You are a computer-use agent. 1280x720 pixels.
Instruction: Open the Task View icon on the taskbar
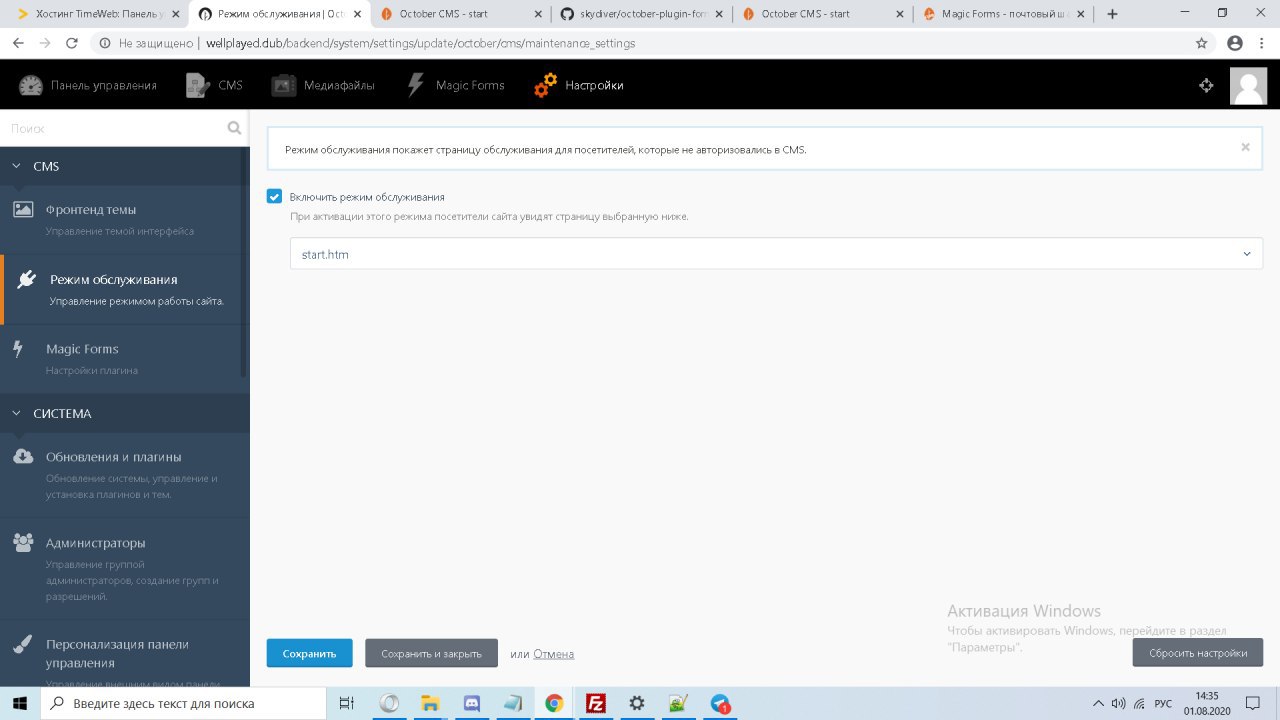[346, 703]
